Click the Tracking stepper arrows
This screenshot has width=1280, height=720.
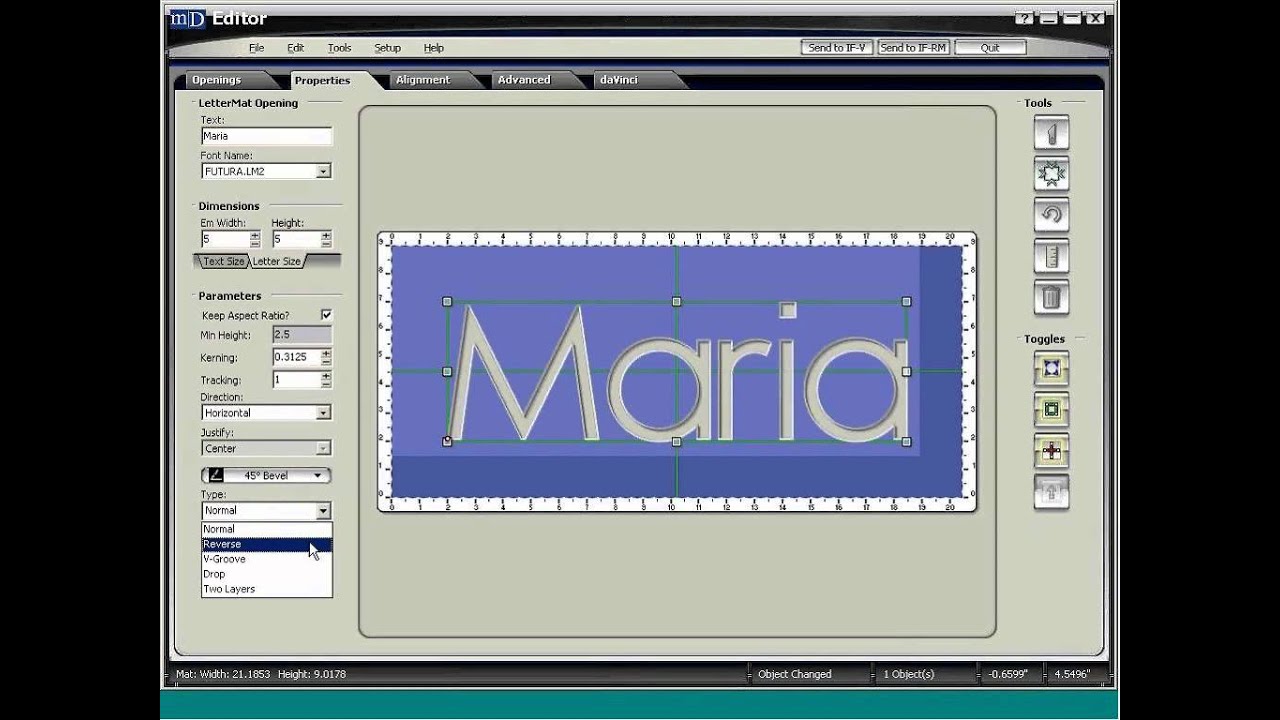click(x=326, y=380)
